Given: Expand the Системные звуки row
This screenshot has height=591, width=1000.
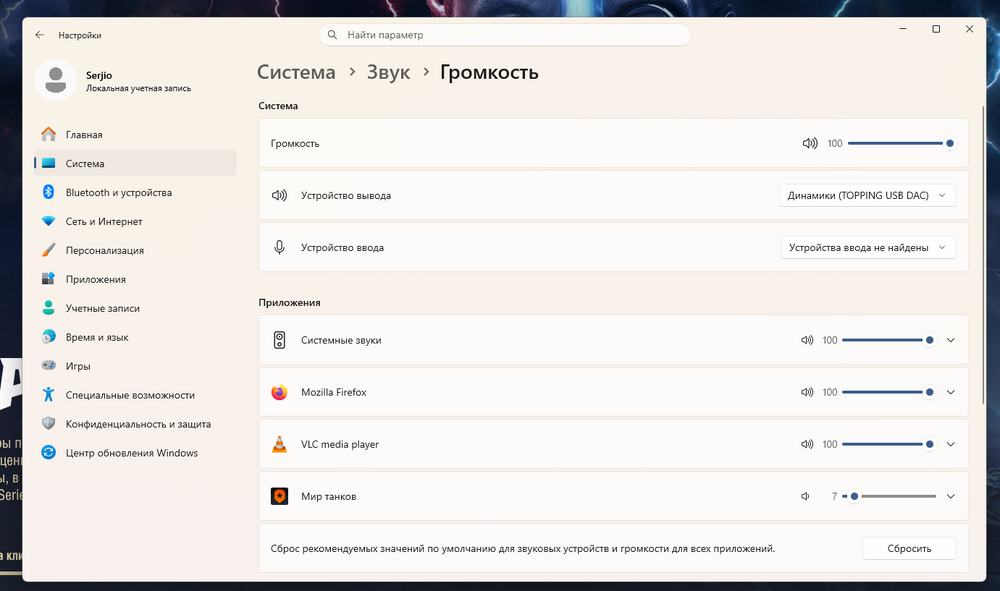Looking at the screenshot, I should pos(950,340).
